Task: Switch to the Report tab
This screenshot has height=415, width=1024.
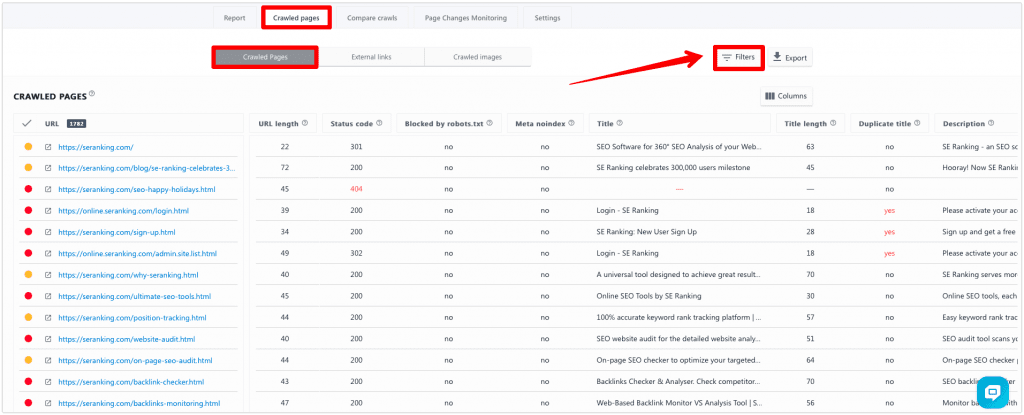Action: pos(234,18)
